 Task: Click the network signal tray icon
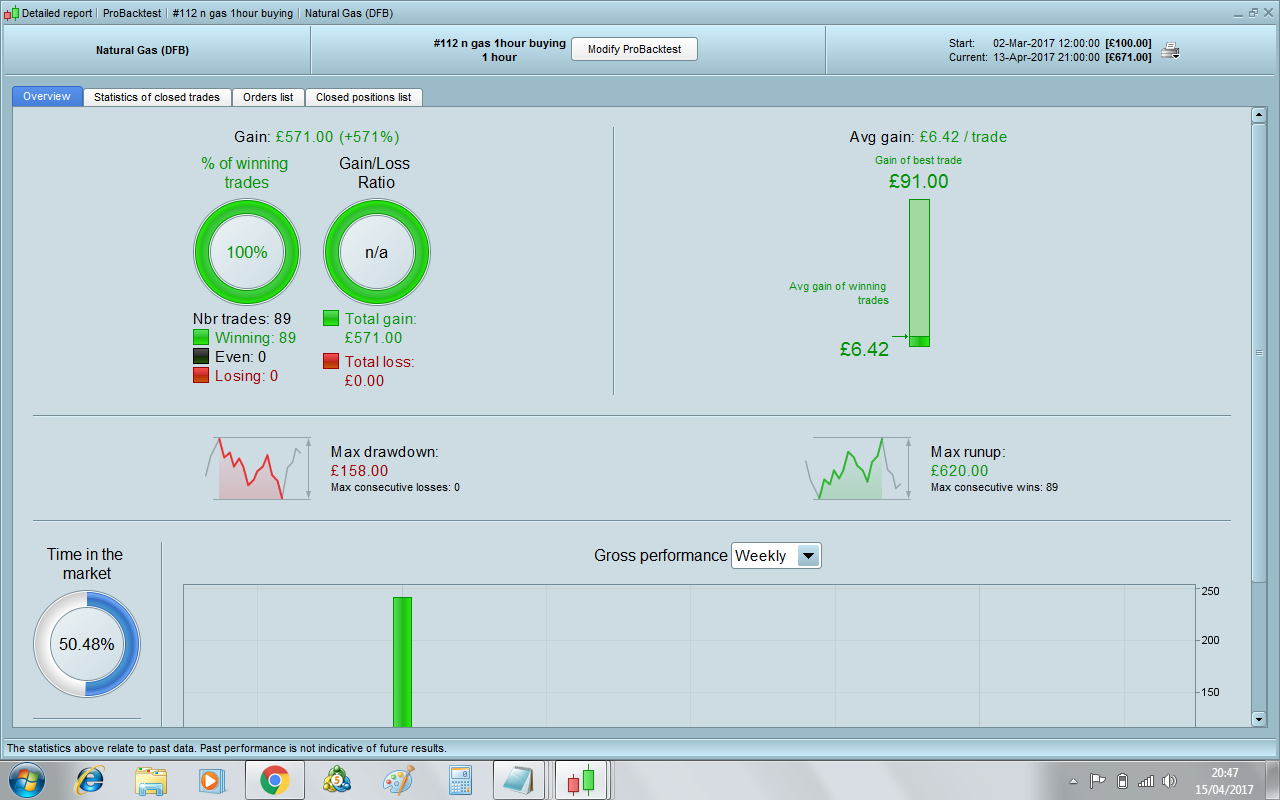1146,781
